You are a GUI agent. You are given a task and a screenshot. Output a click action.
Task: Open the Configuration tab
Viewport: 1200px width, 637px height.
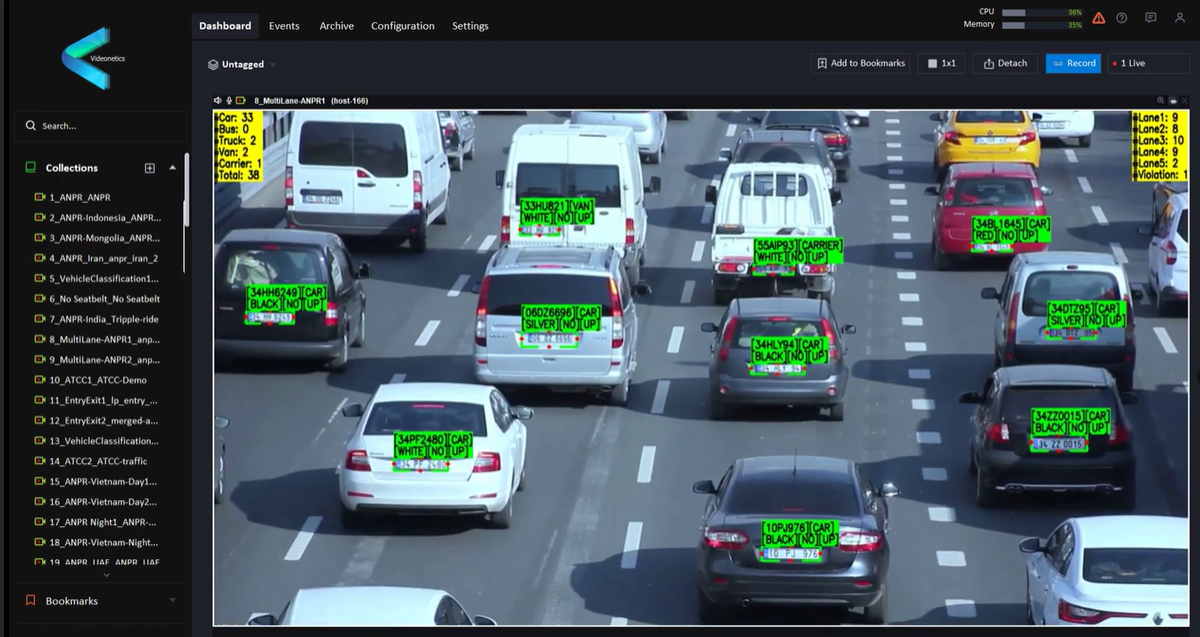[x=402, y=26]
